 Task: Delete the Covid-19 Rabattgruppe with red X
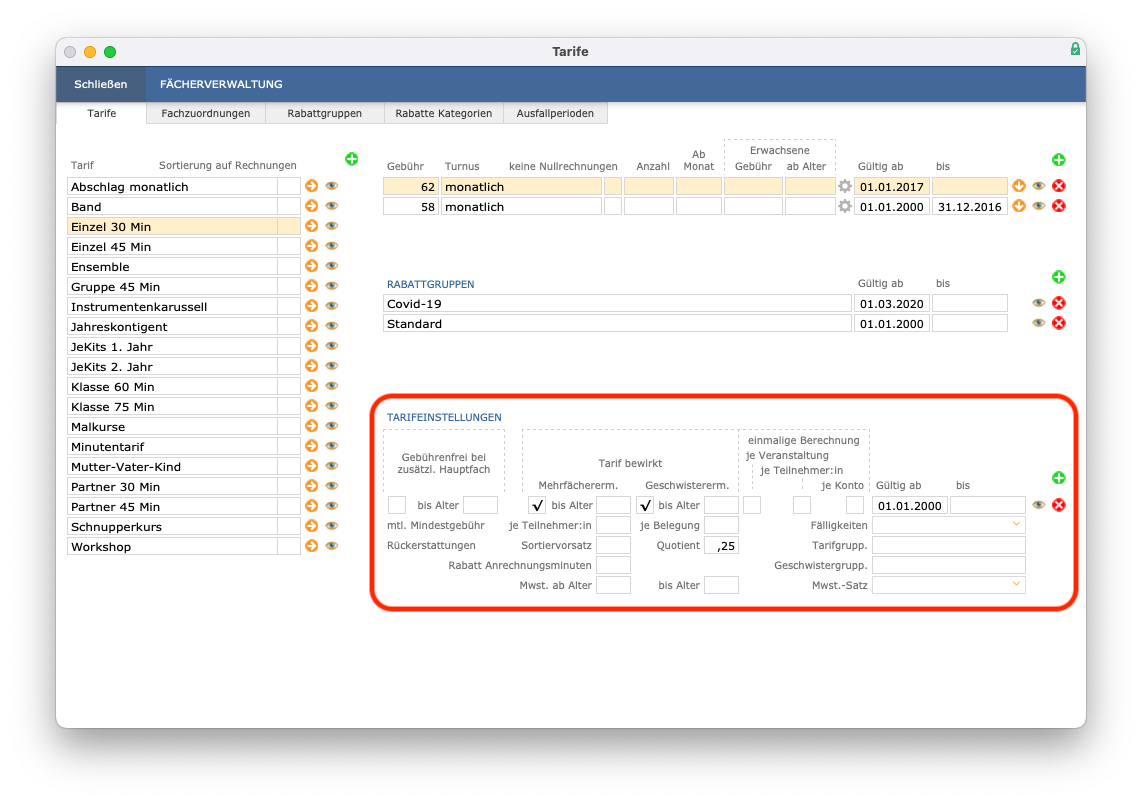pos(1059,303)
